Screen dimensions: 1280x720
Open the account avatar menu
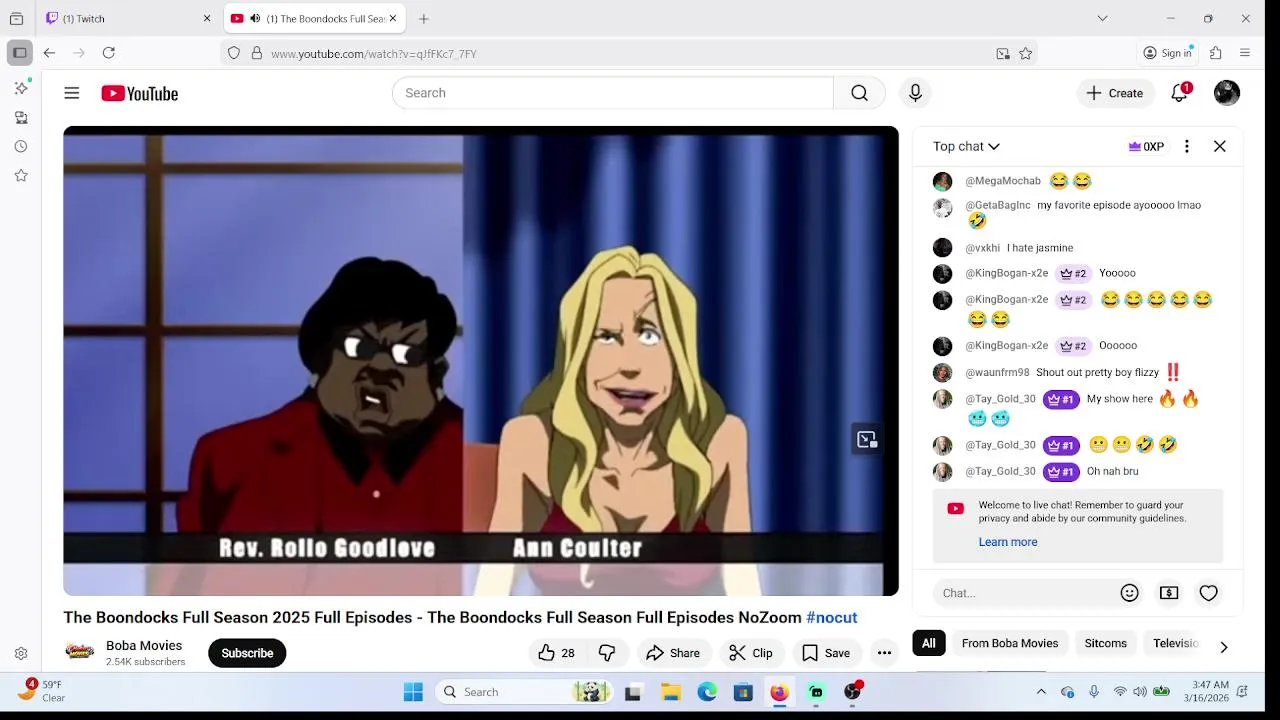(x=1227, y=93)
